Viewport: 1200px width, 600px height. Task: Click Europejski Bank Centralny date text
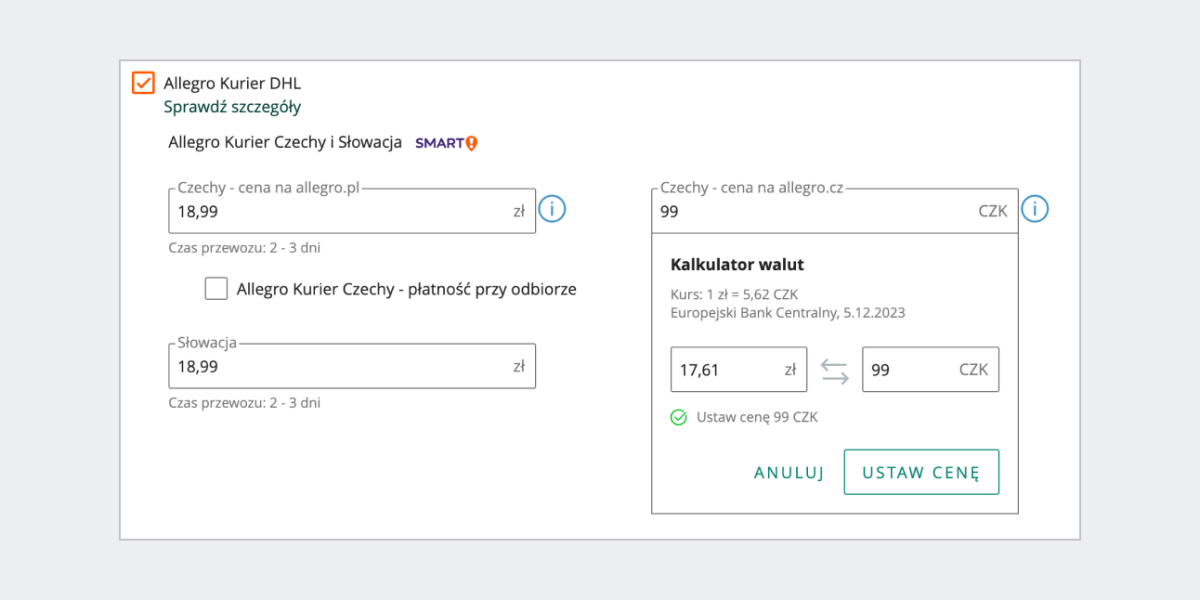(x=788, y=313)
